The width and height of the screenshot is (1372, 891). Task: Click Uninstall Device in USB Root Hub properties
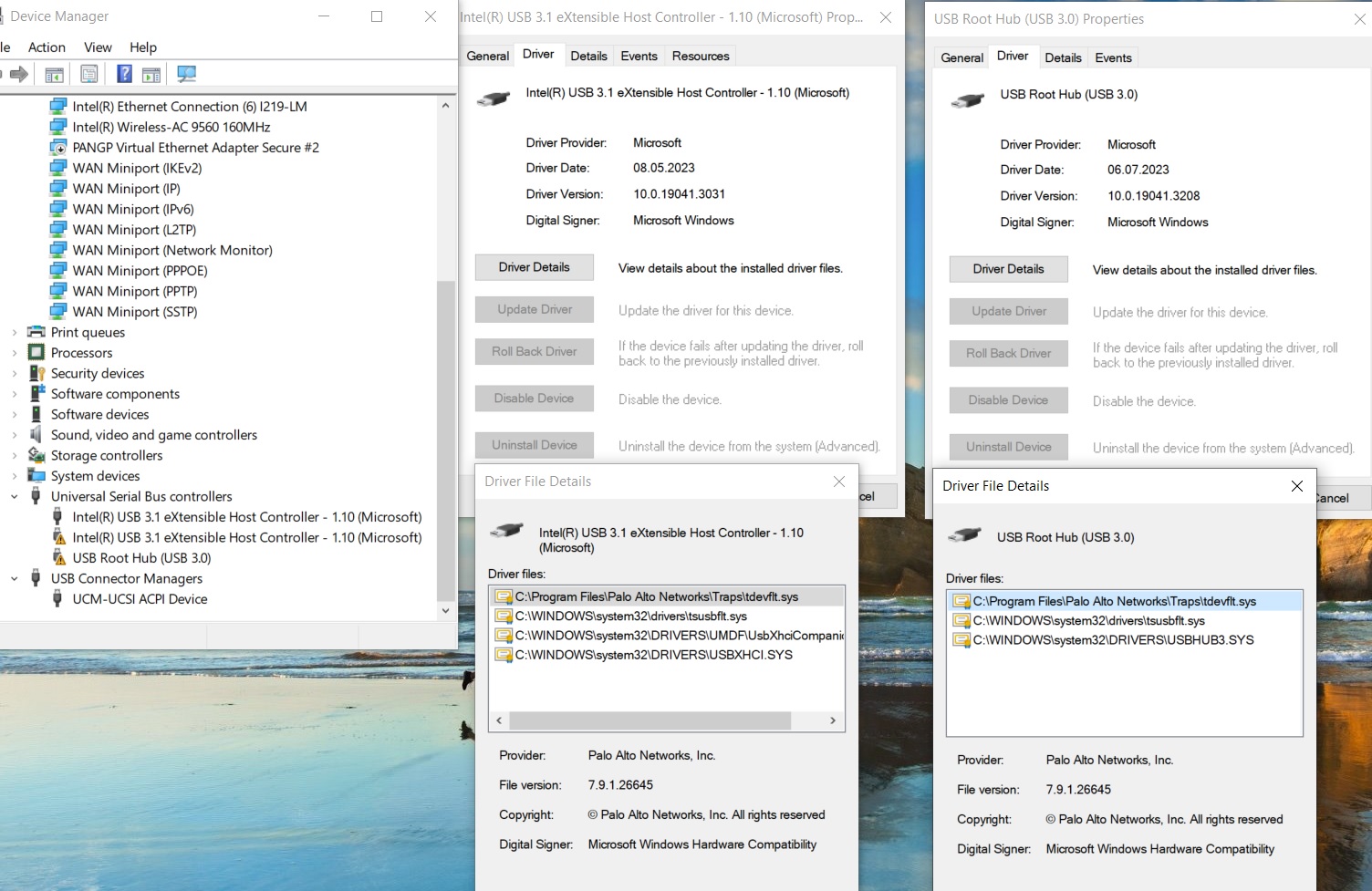point(1009,447)
